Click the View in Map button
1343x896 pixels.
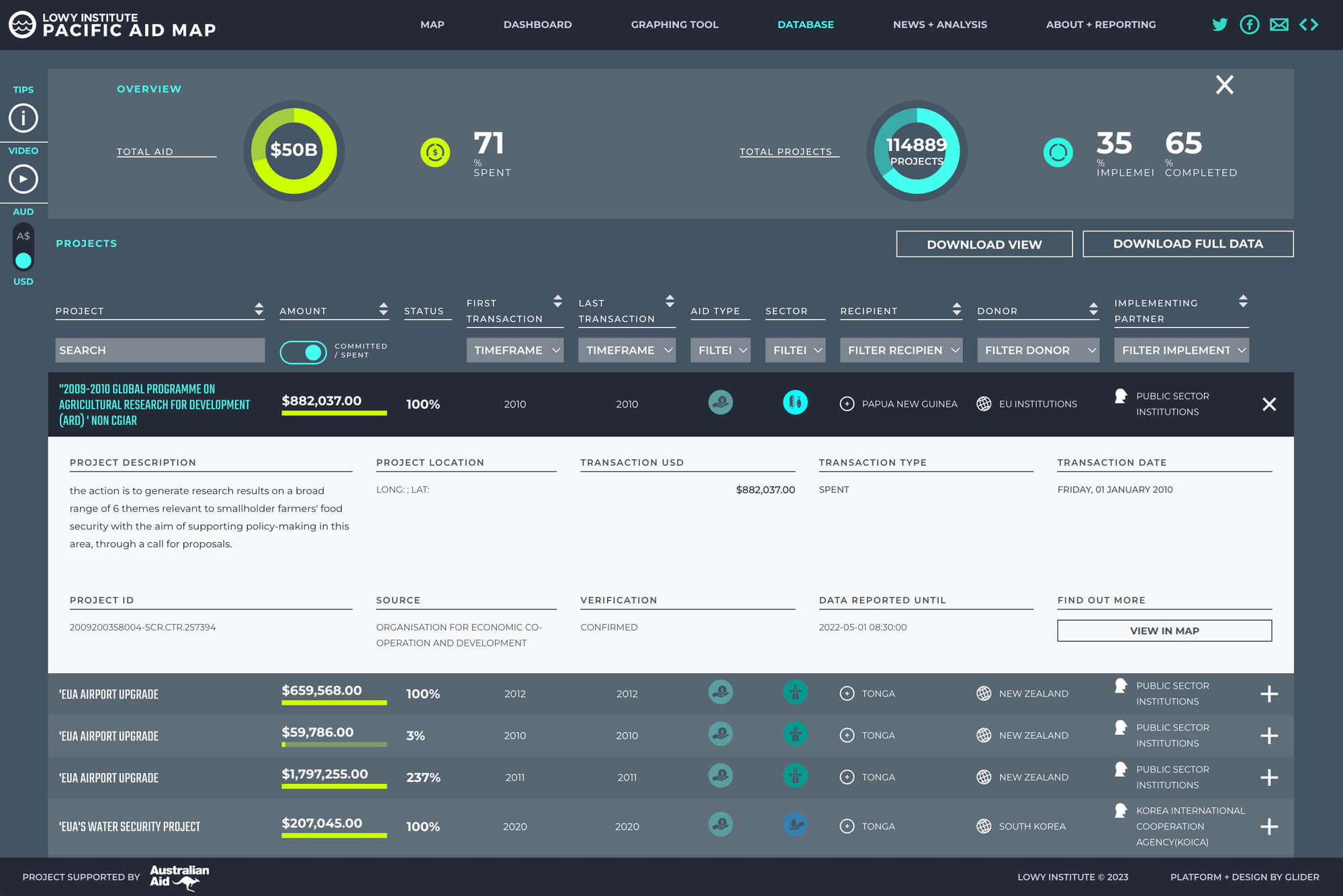pos(1164,631)
